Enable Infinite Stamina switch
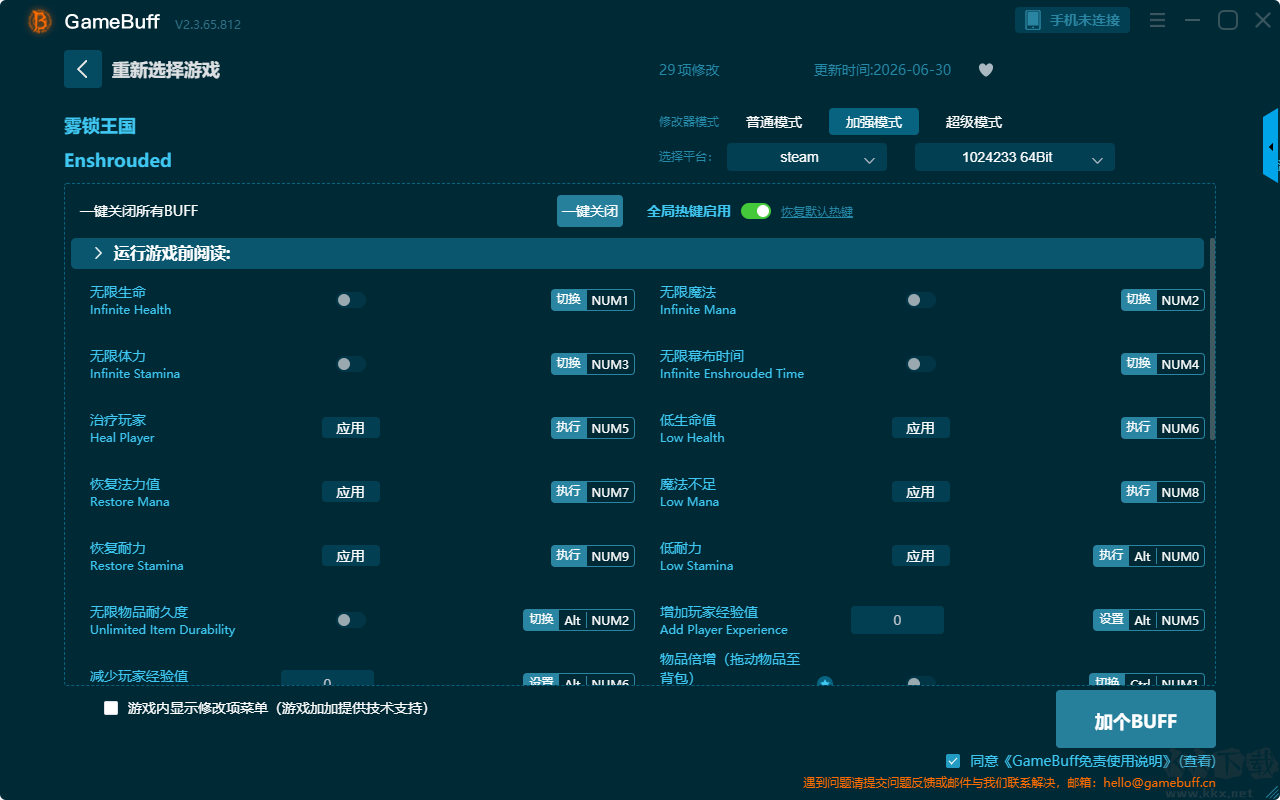 pos(351,364)
